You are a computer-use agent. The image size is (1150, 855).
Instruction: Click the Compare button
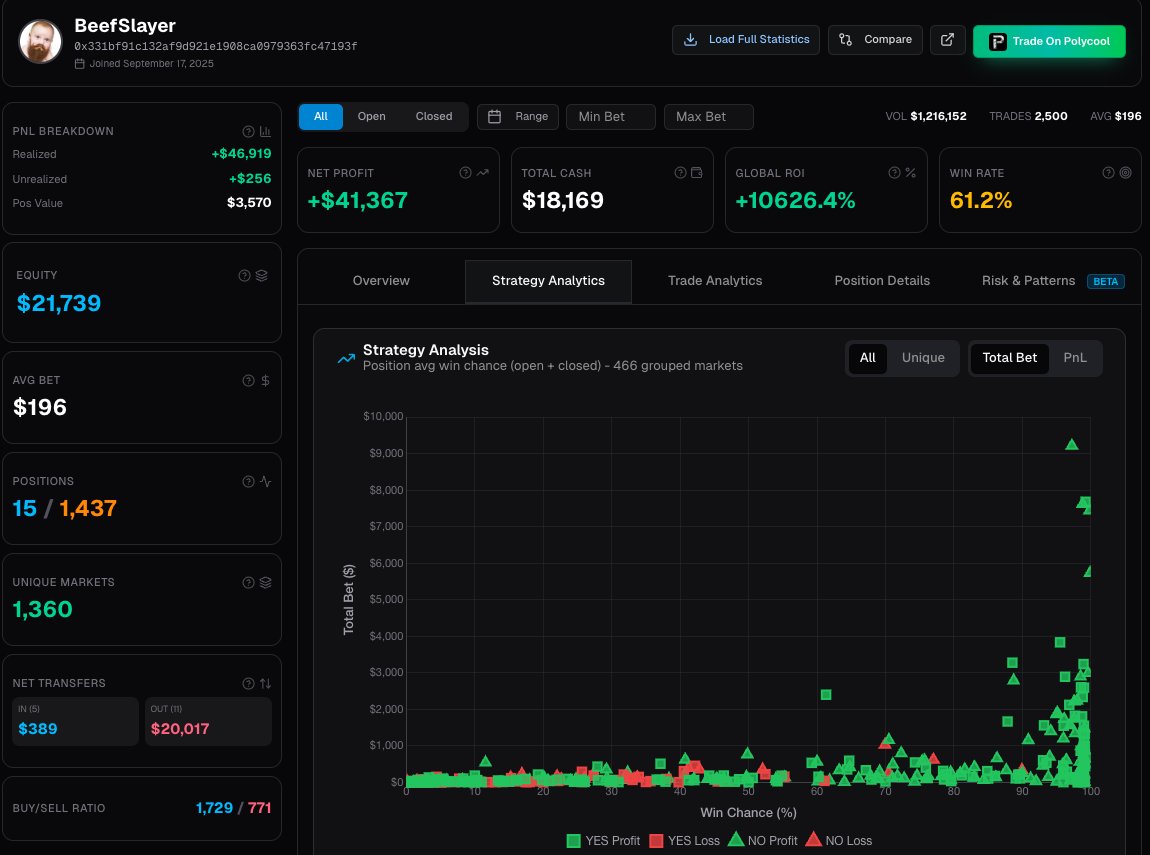pyautogui.click(x=875, y=40)
